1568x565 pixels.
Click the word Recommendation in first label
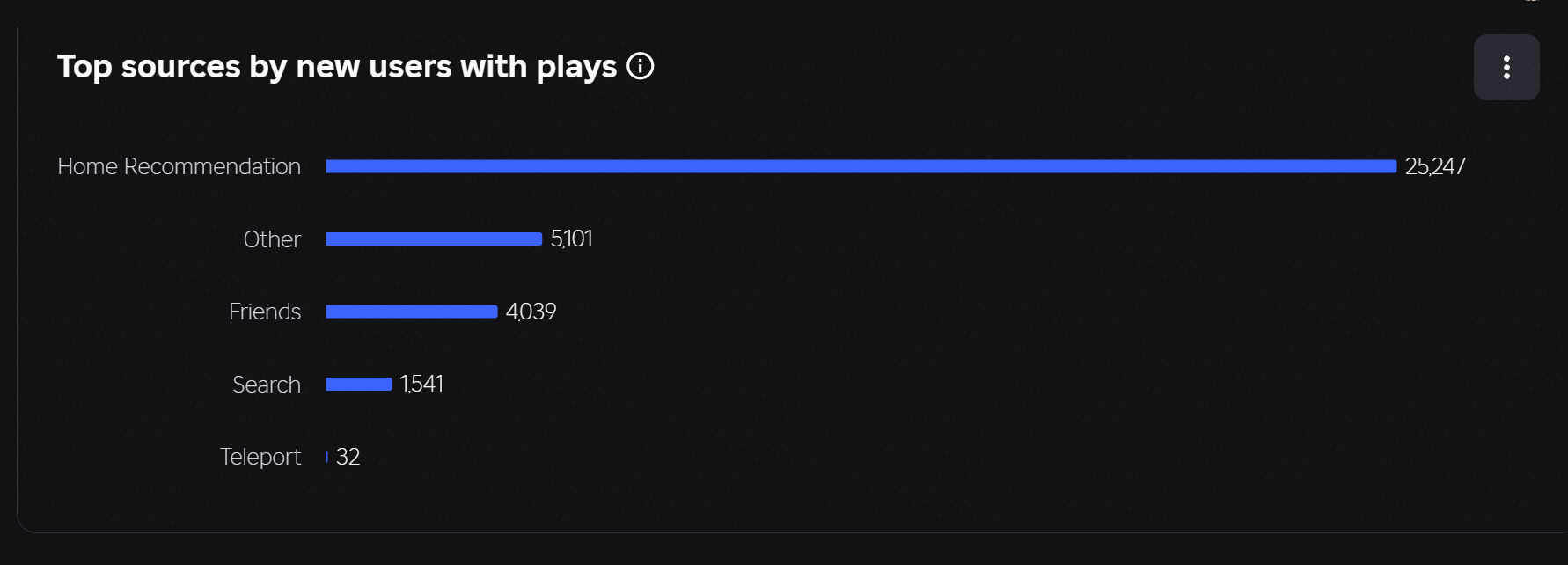(x=212, y=166)
